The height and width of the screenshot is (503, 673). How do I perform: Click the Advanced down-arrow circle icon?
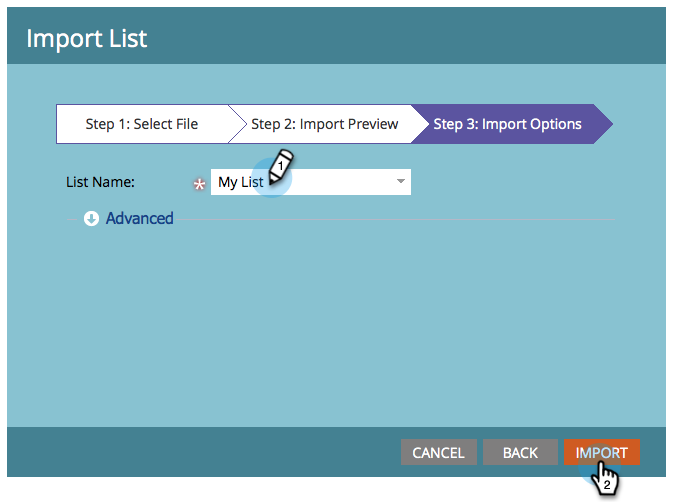(x=91, y=218)
